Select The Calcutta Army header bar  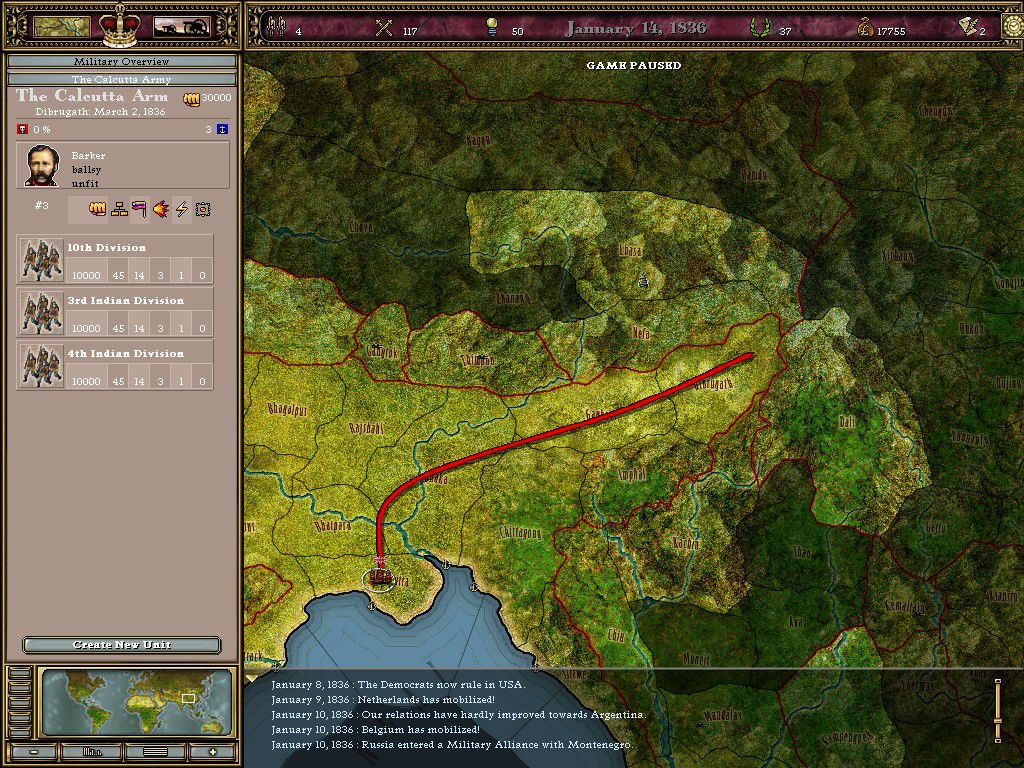pos(121,79)
